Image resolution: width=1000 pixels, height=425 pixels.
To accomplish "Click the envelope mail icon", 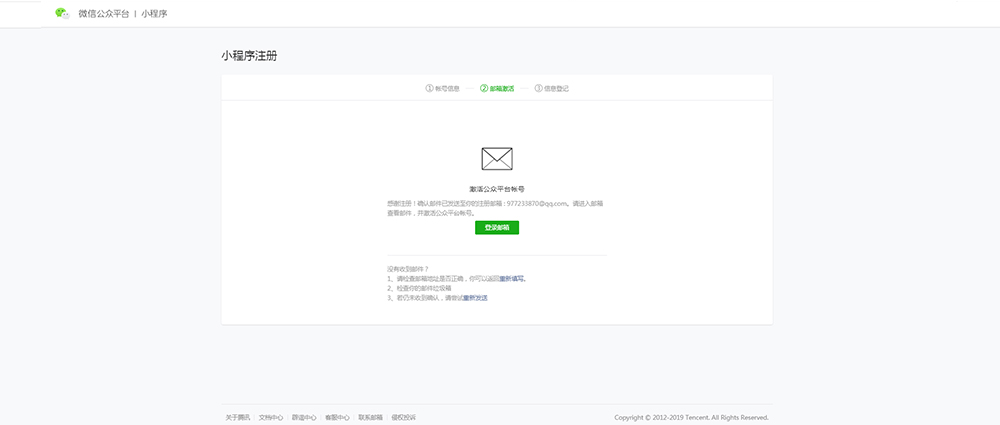I will tap(497, 159).
